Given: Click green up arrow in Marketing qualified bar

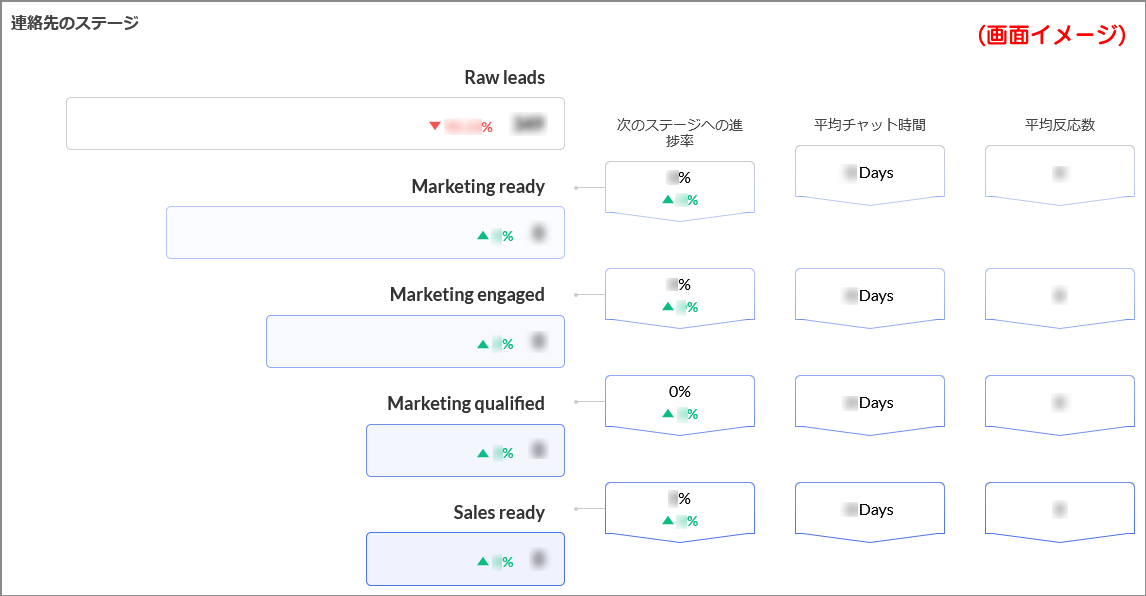Looking at the screenshot, I should 483,453.
